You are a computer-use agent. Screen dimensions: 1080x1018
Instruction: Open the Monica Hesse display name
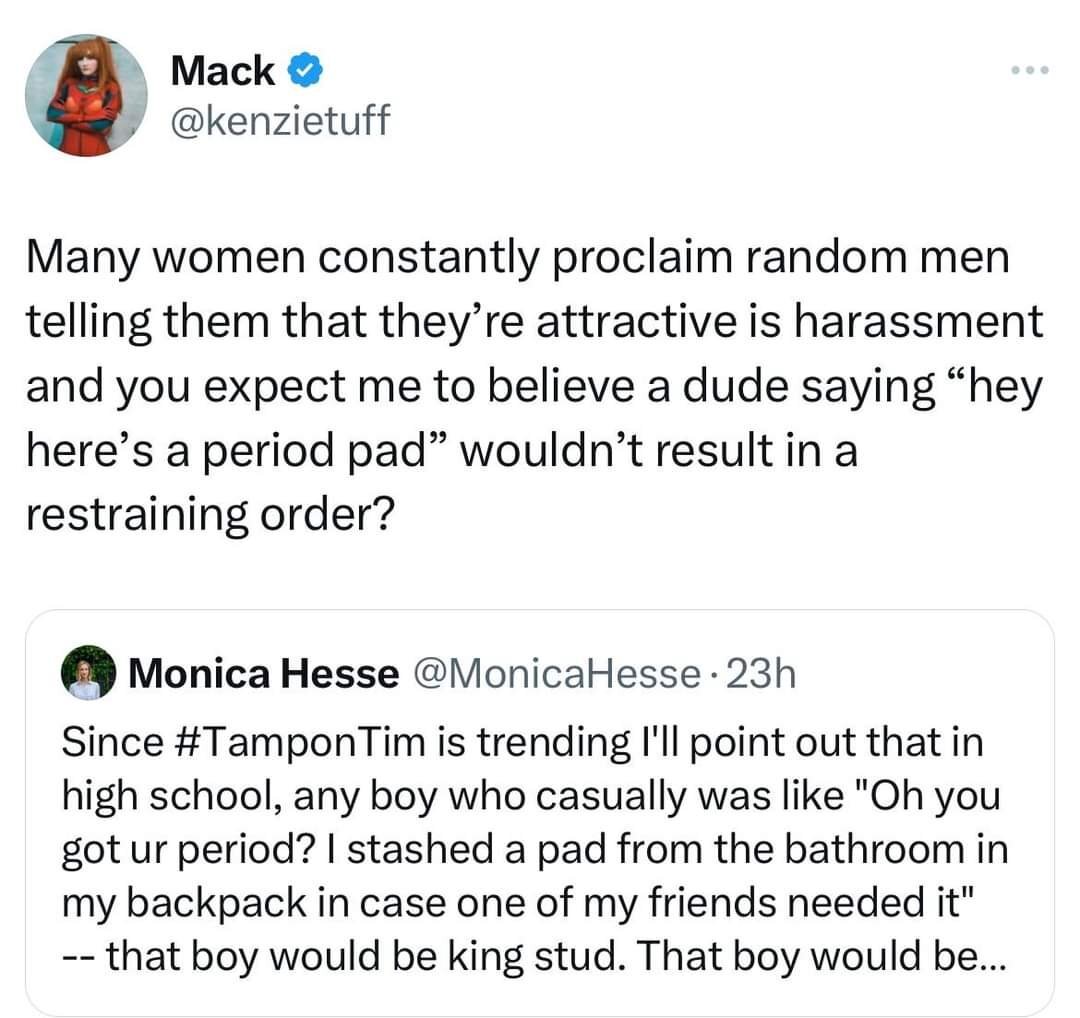click(263, 674)
